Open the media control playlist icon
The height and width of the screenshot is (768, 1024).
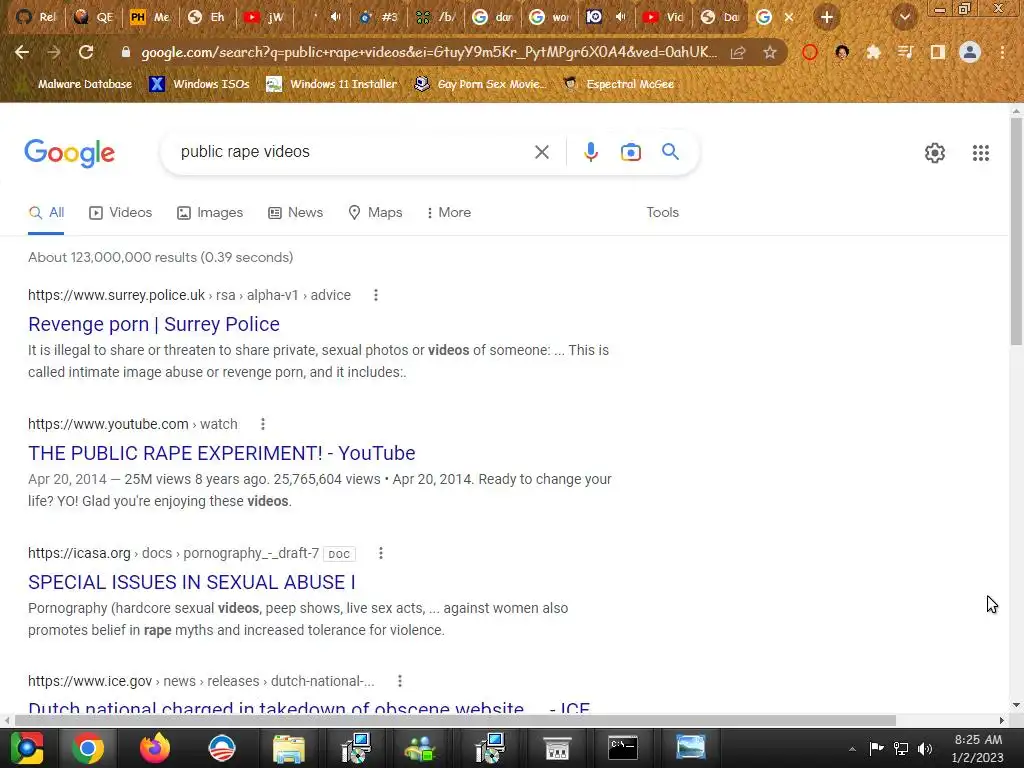tap(905, 52)
